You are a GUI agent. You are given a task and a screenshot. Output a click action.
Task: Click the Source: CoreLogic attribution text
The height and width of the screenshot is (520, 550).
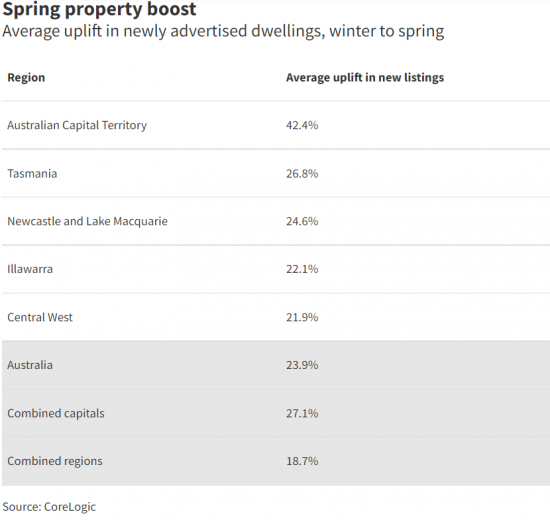pyautogui.click(x=49, y=507)
